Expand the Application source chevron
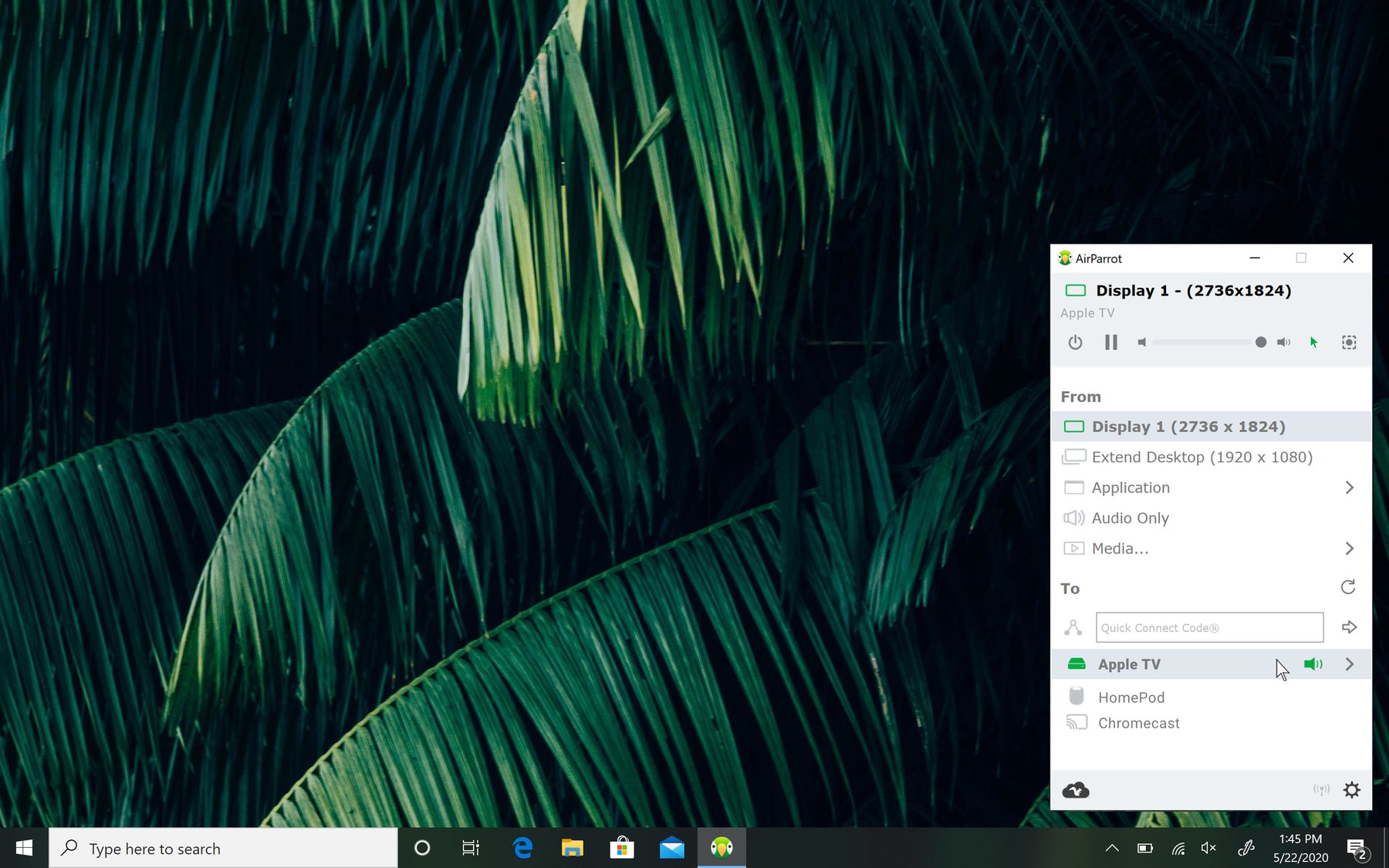 (x=1349, y=488)
